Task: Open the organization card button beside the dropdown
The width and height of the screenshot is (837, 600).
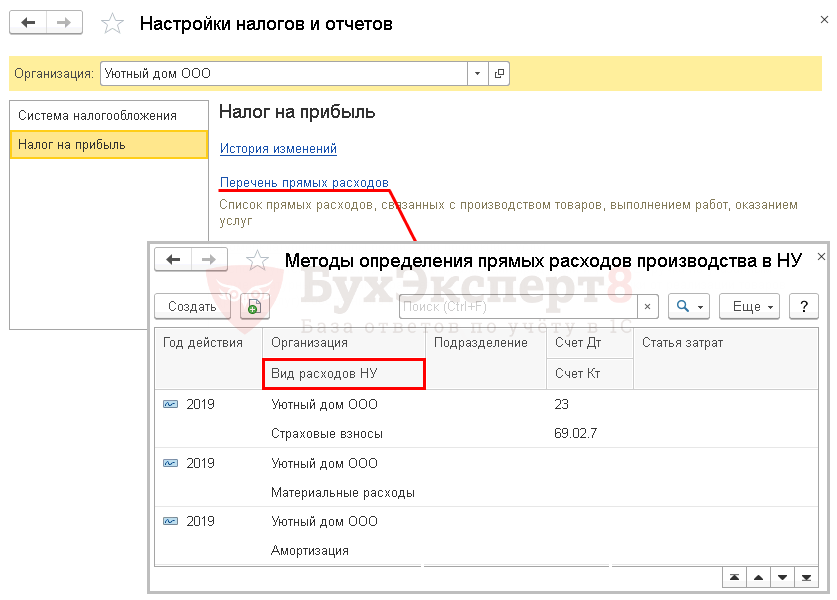Action: [499, 73]
